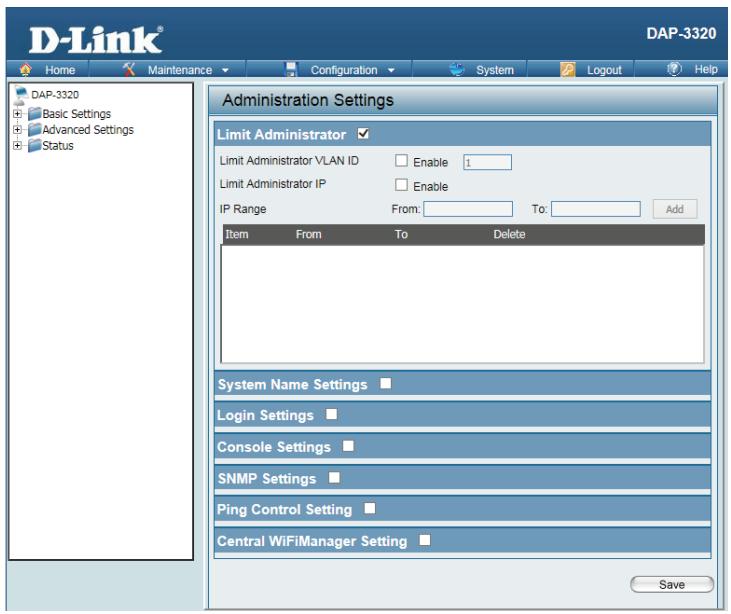Uncheck the Limit Administrator checkbox

pyautogui.click(x=363, y=134)
